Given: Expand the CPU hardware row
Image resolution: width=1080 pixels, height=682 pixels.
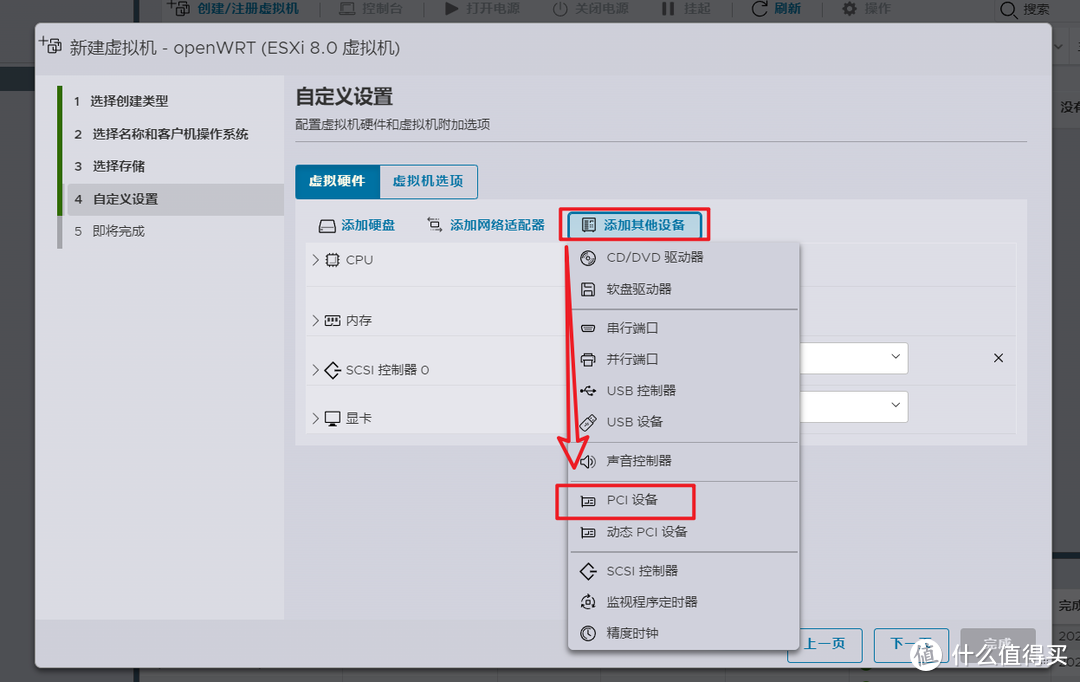Looking at the screenshot, I should pyautogui.click(x=315, y=260).
